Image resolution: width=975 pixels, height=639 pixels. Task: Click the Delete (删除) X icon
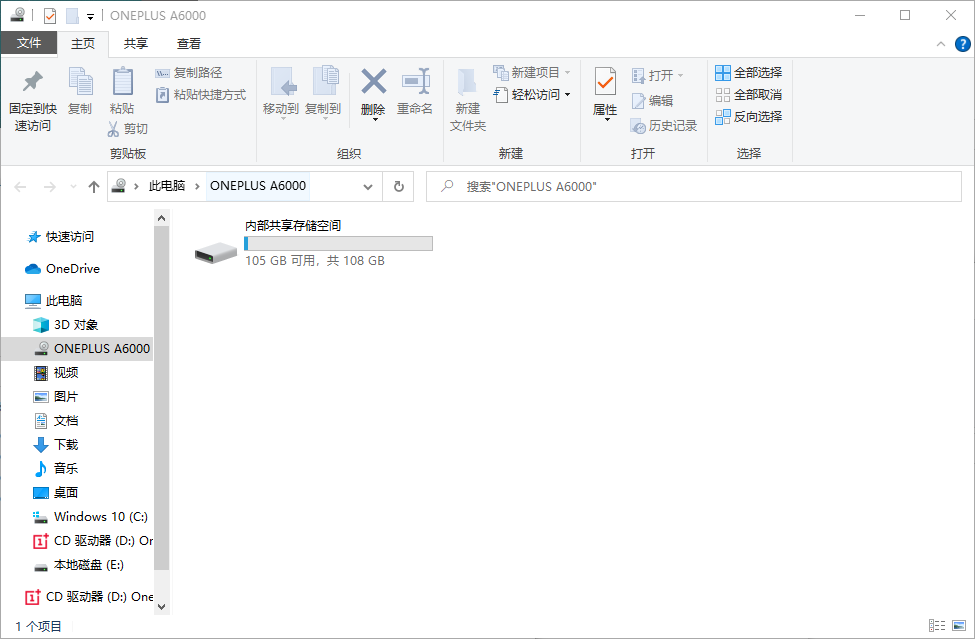pyautogui.click(x=374, y=81)
